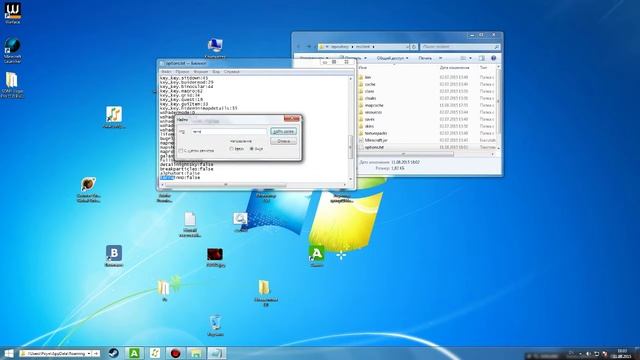The width and height of the screenshot is (640, 360).
Task: Enable the match case checkbox in Find dialog
Action: pyautogui.click(x=181, y=151)
